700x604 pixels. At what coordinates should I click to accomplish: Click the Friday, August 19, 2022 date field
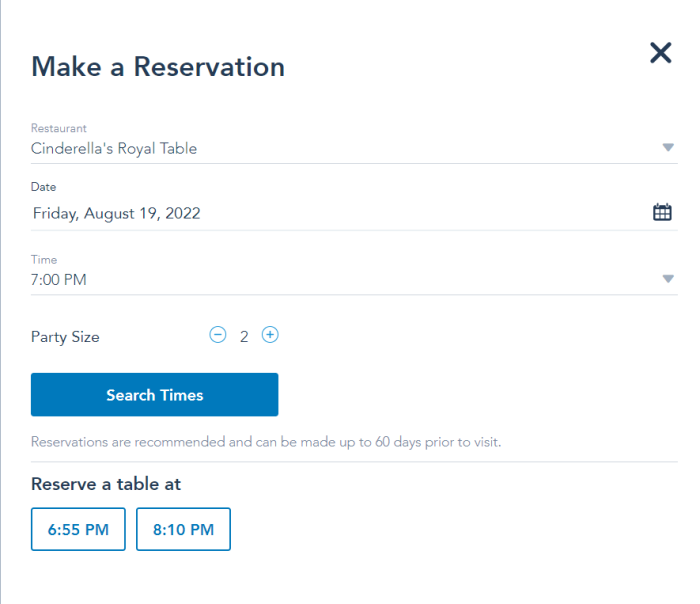(x=354, y=213)
